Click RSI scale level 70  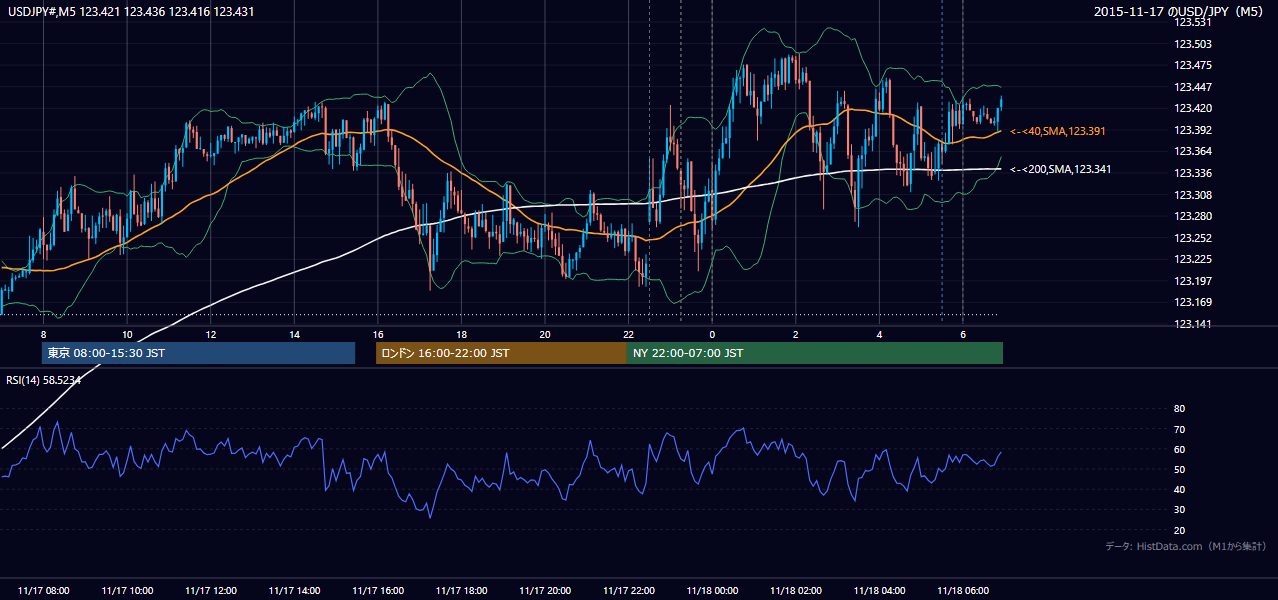tap(1179, 429)
